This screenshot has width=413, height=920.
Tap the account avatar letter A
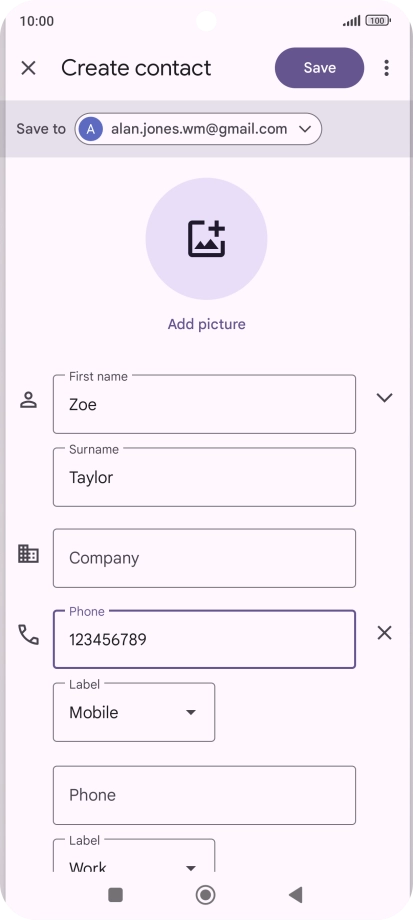pos(90,129)
